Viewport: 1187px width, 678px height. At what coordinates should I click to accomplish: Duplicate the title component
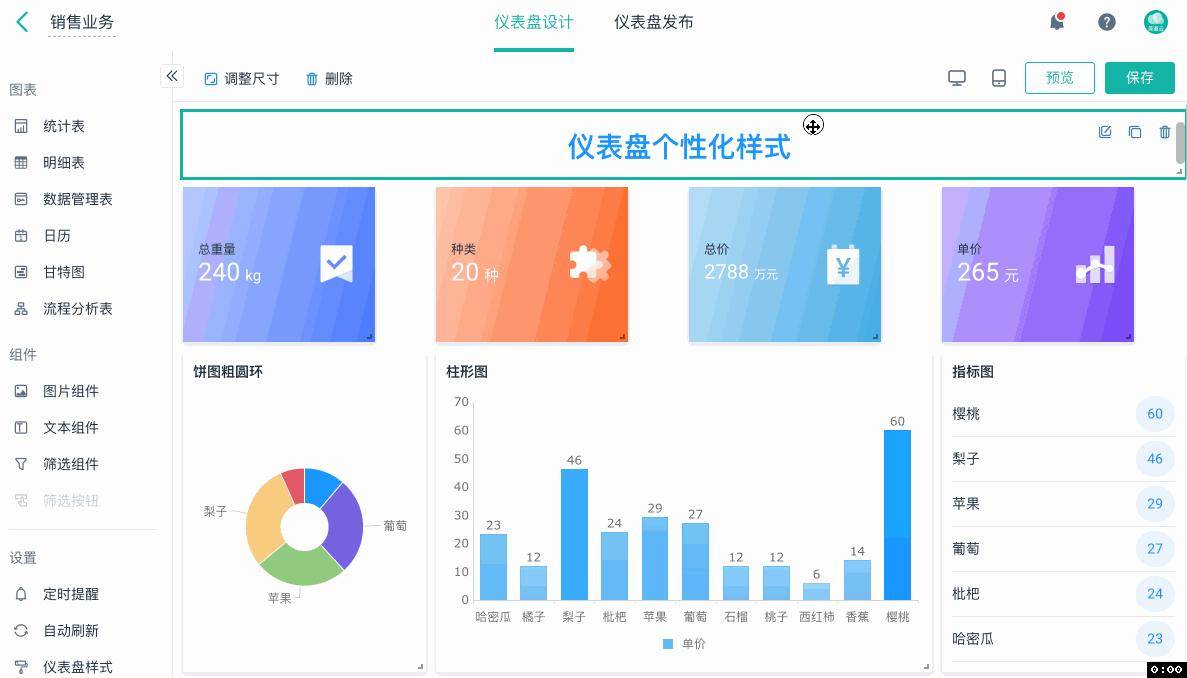(1134, 132)
